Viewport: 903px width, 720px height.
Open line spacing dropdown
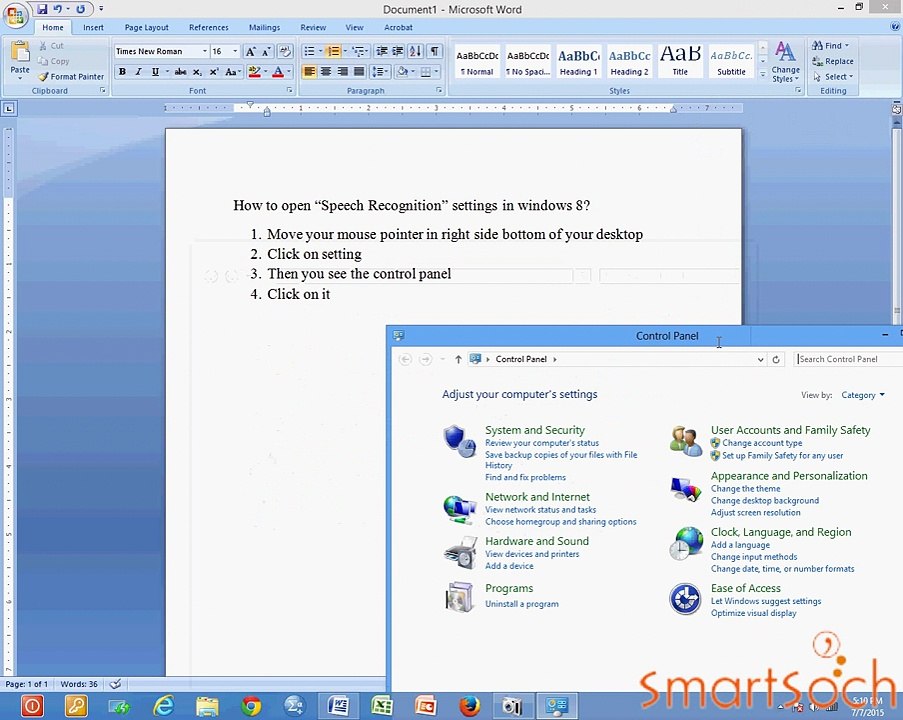click(x=380, y=72)
